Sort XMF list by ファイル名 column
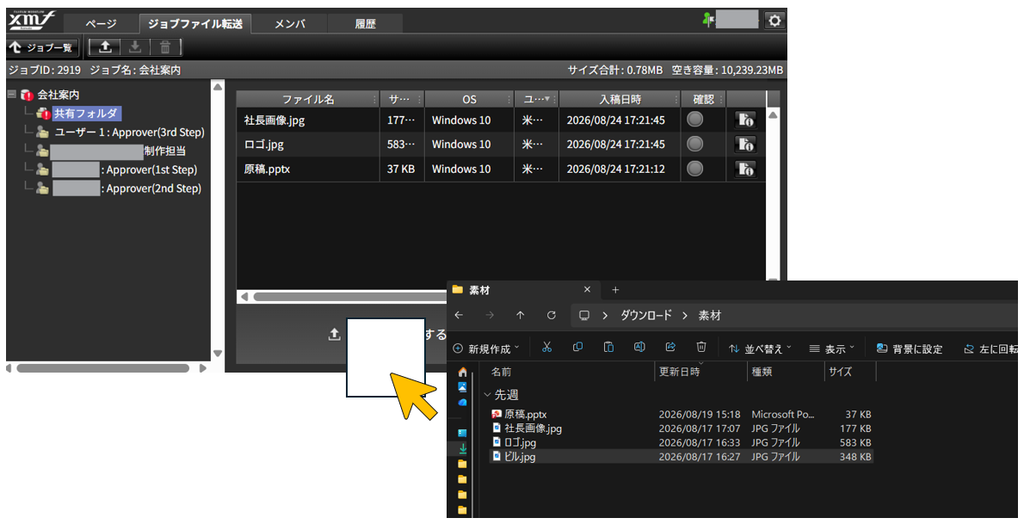 tap(308, 99)
